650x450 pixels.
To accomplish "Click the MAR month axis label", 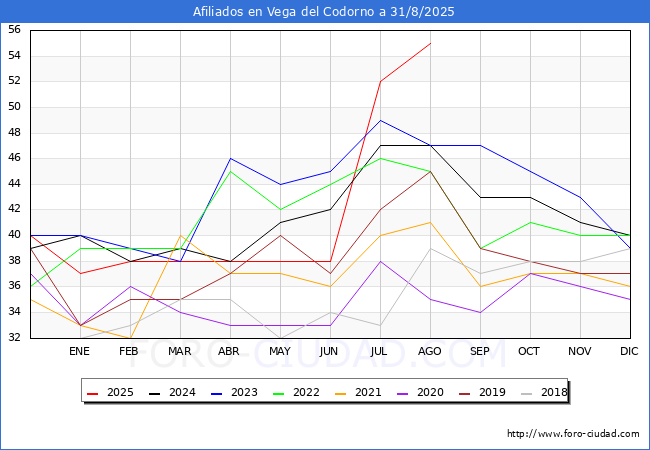I will (179, 352).
